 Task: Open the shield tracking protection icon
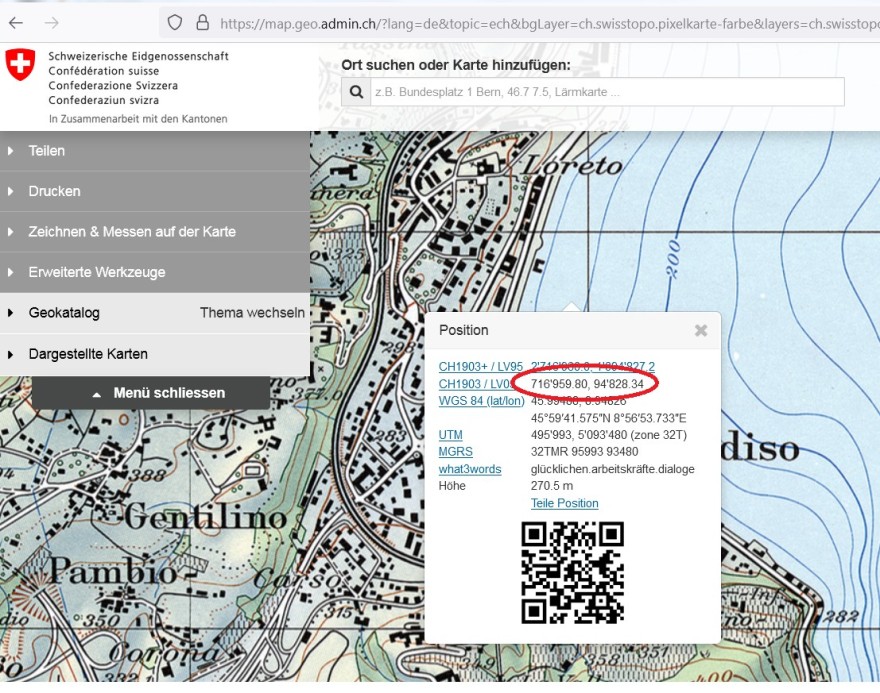tap(175, 22)
